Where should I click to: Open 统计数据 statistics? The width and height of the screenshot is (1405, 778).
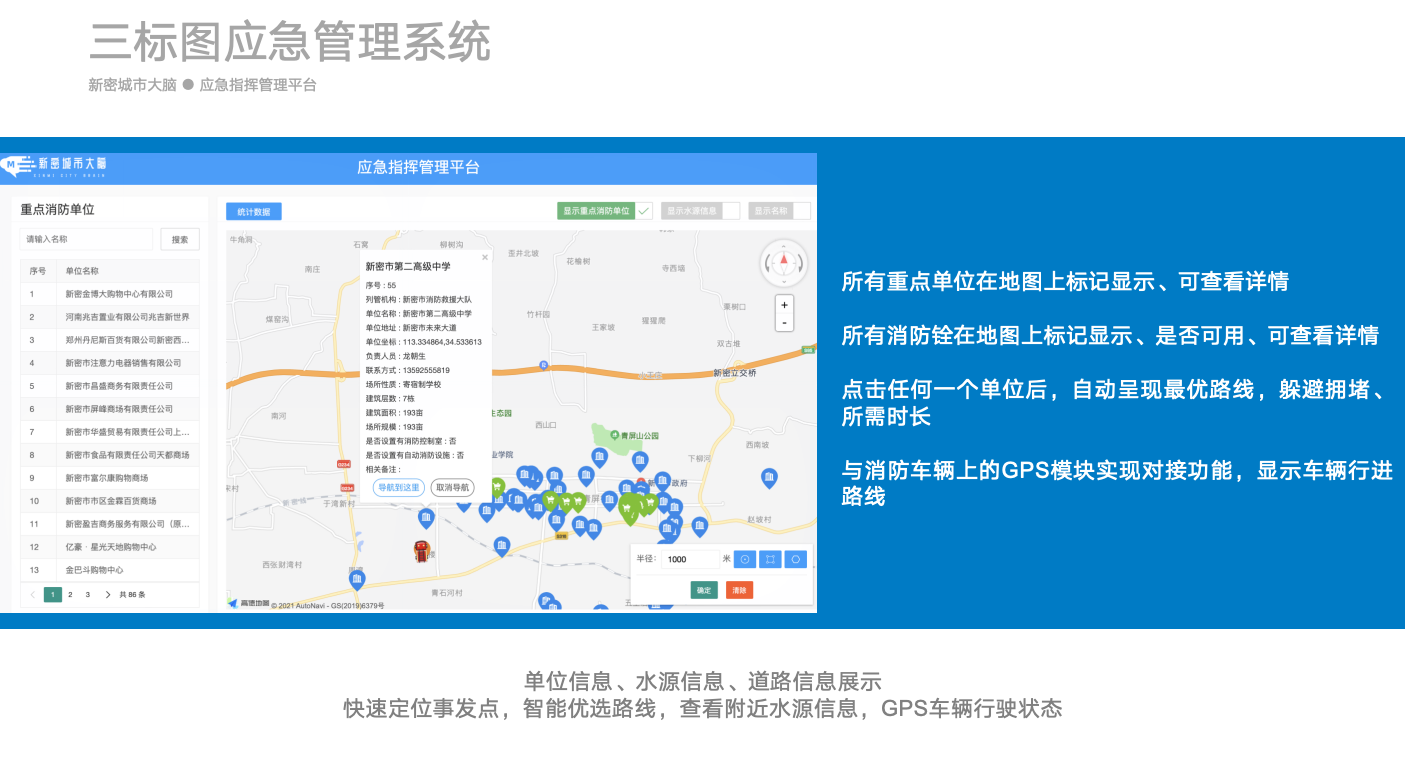[254, 211]
